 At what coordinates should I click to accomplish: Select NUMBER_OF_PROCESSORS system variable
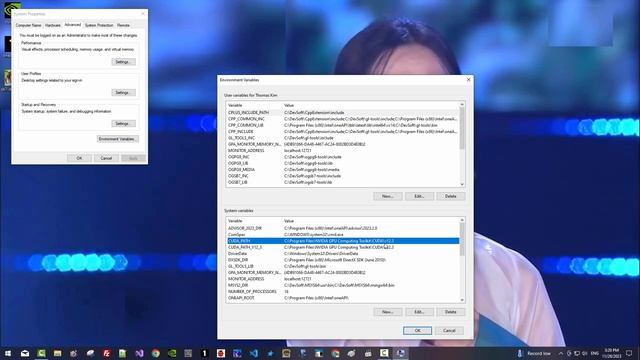pyautogui.click(x=343, y=291)
